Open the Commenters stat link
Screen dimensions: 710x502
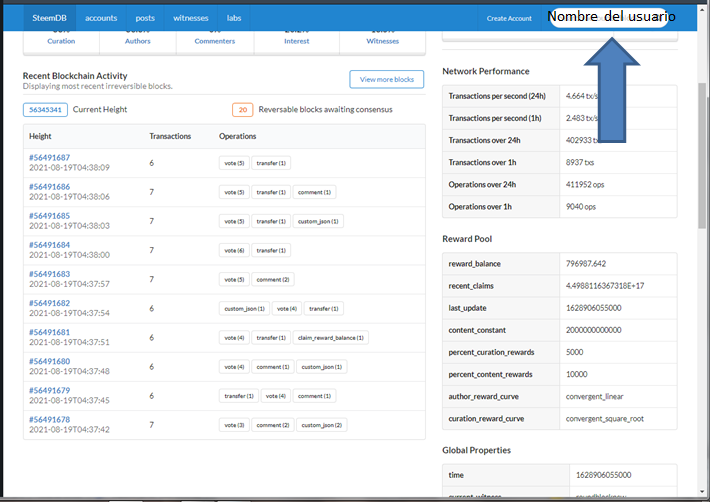pos(215,41)
